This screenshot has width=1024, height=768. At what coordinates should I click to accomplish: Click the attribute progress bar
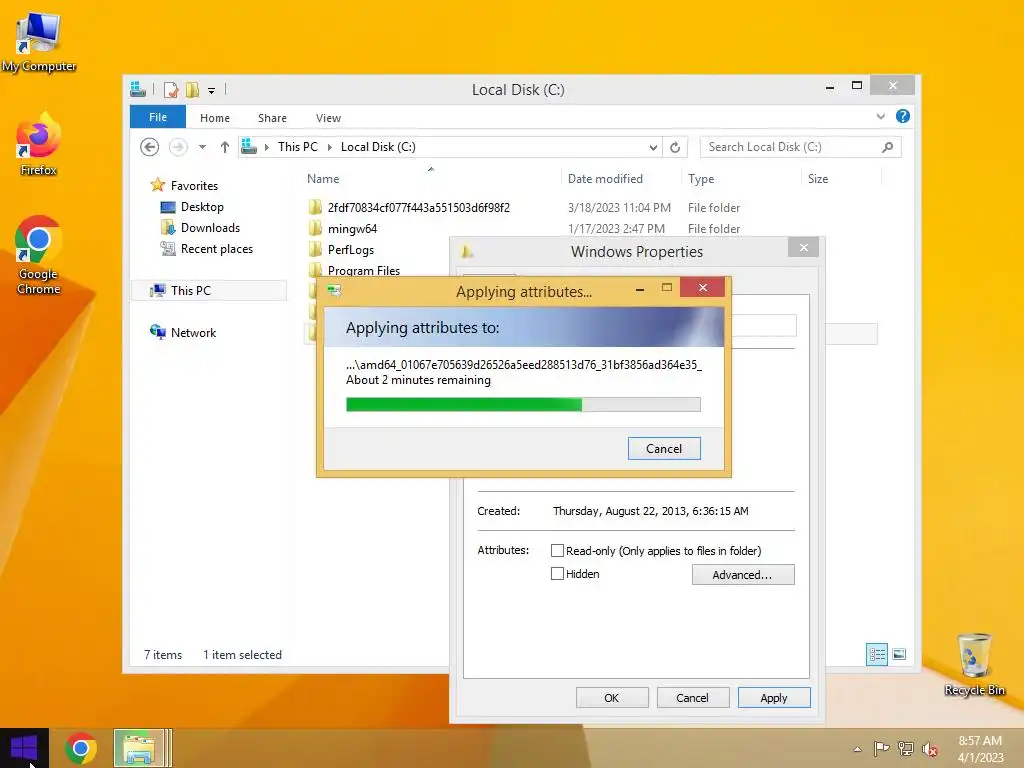tap(523, 405)
